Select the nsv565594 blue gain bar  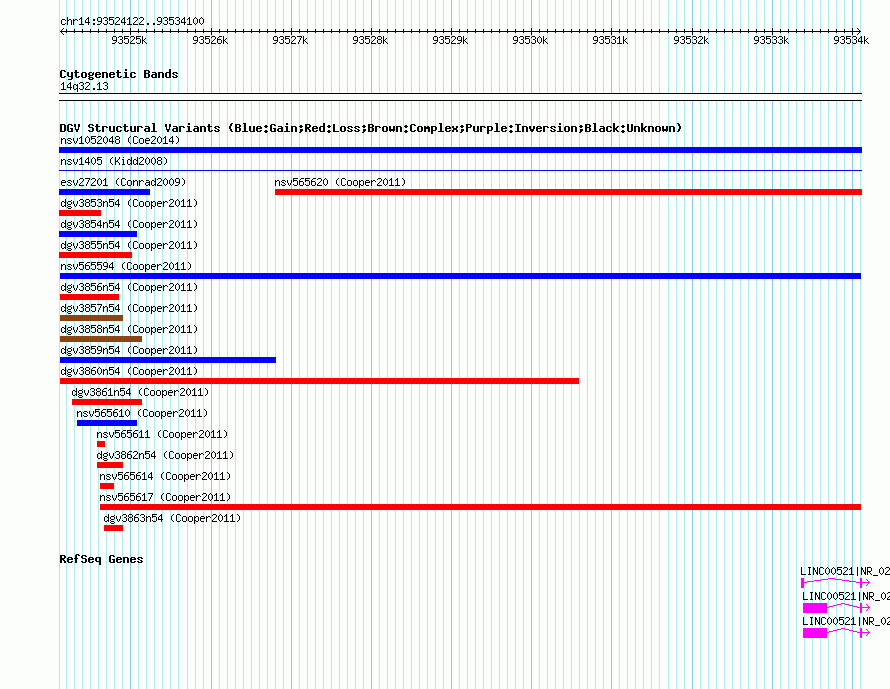pyautogui.click(x=460, y=276)
